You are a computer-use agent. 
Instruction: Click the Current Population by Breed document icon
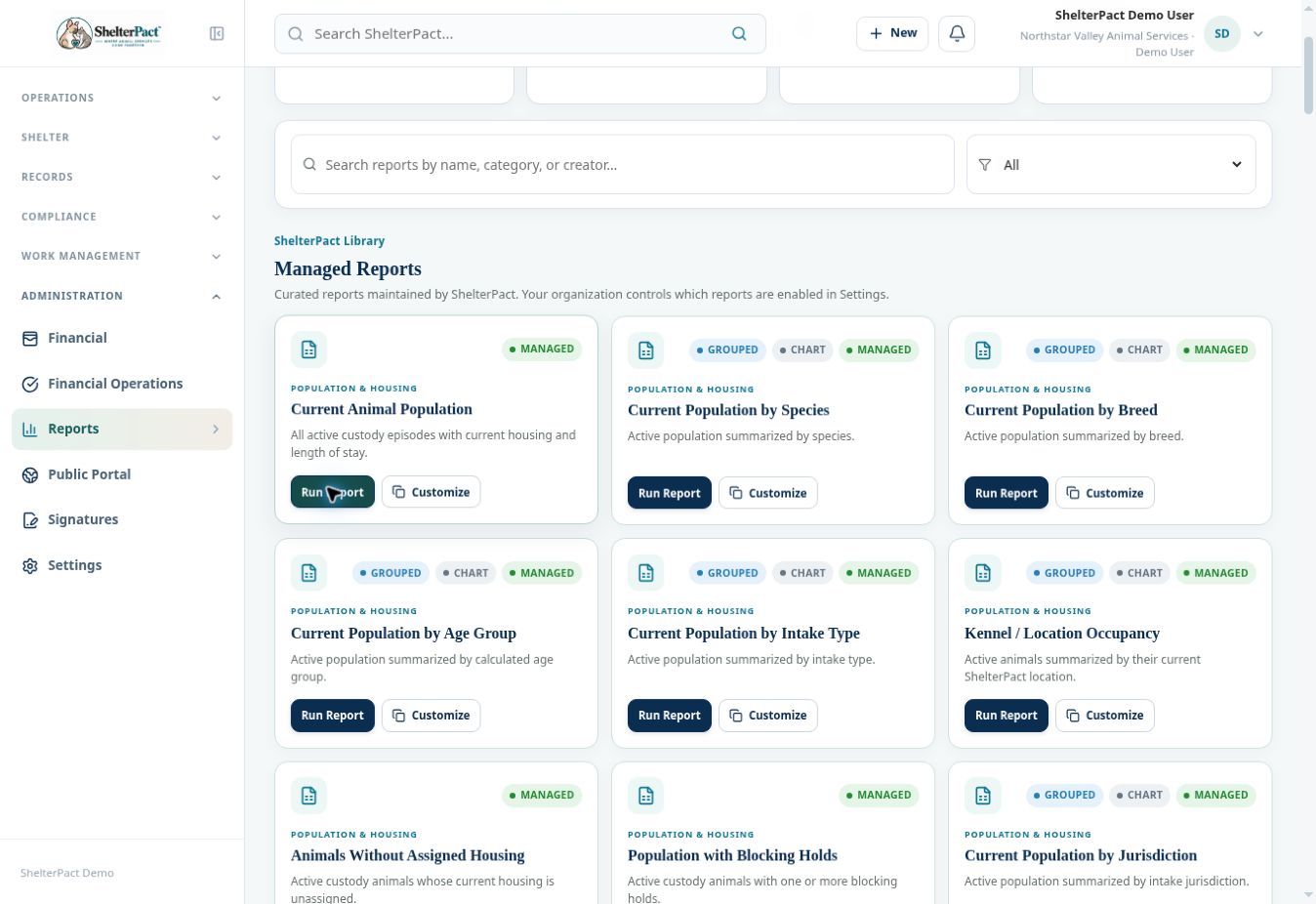pyautogui.click(x=982, y=350)
